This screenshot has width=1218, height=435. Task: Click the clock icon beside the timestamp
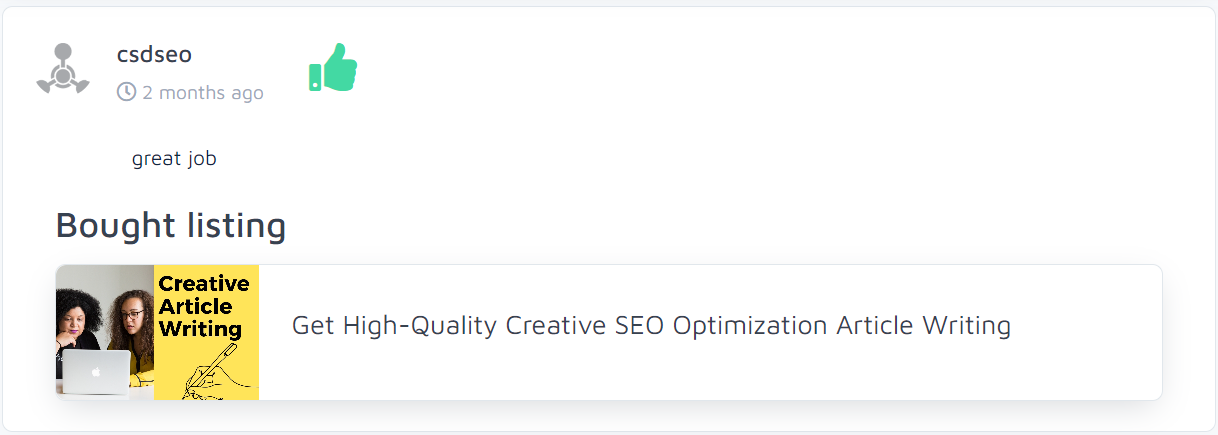pyautogui.click(x=126, y=92)
